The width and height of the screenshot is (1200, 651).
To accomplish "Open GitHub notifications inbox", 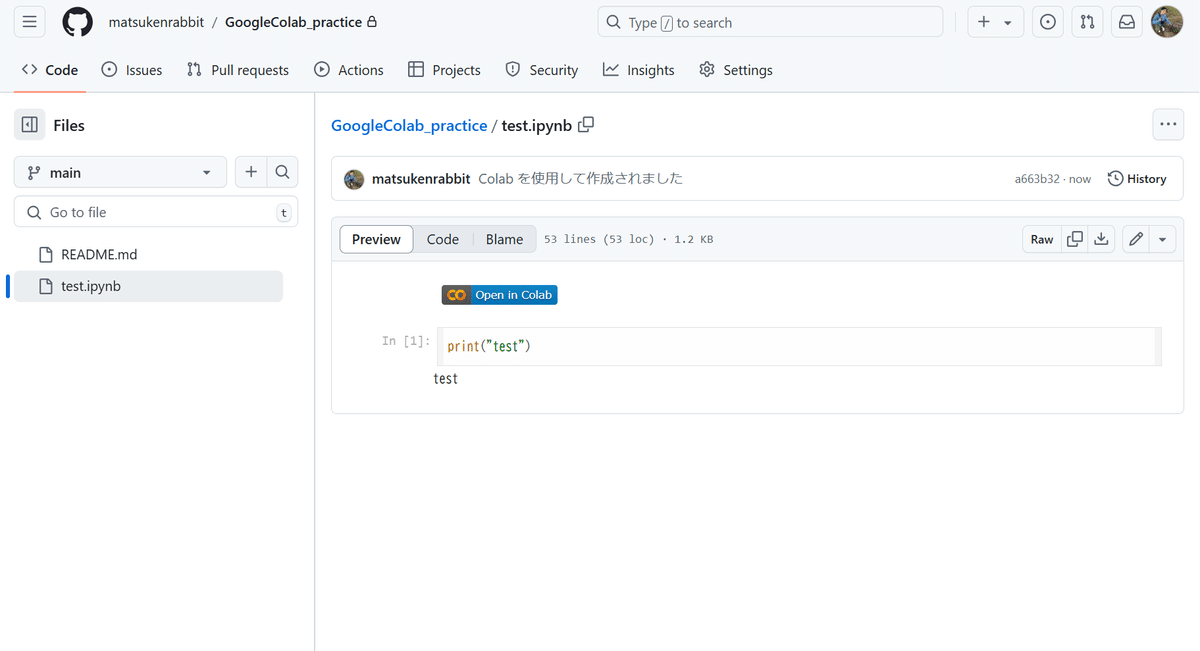I will [x=1126, y=21].
